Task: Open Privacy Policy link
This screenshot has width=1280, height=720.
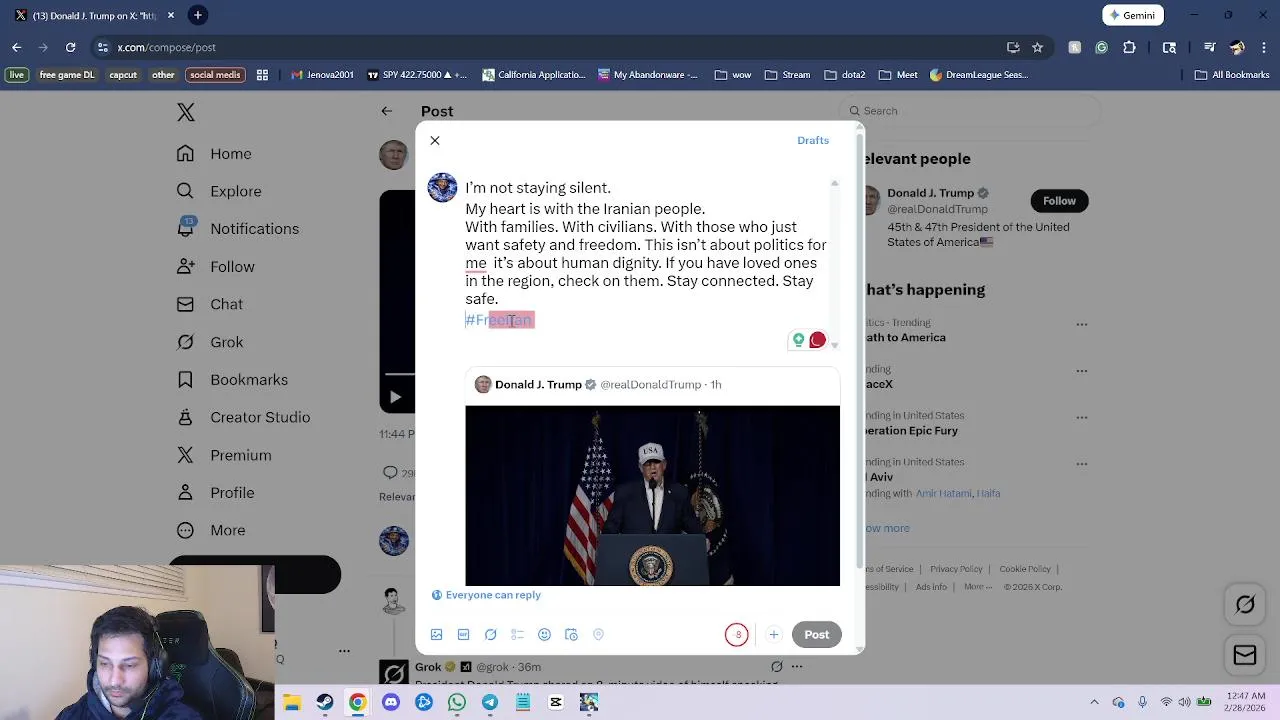Action: pyautogui.click(x=956, y=569)
